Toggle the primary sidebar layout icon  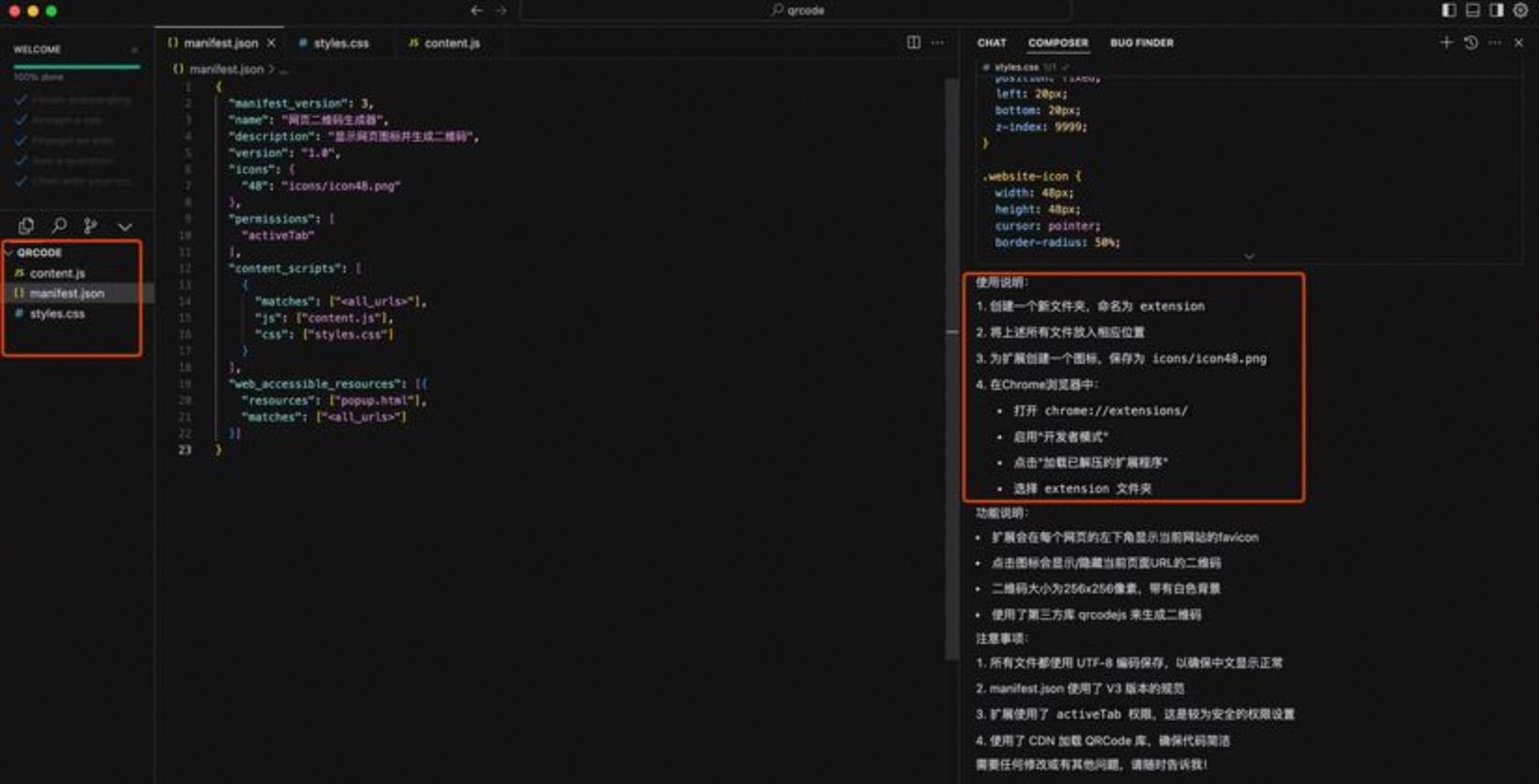pos(1448,10)
